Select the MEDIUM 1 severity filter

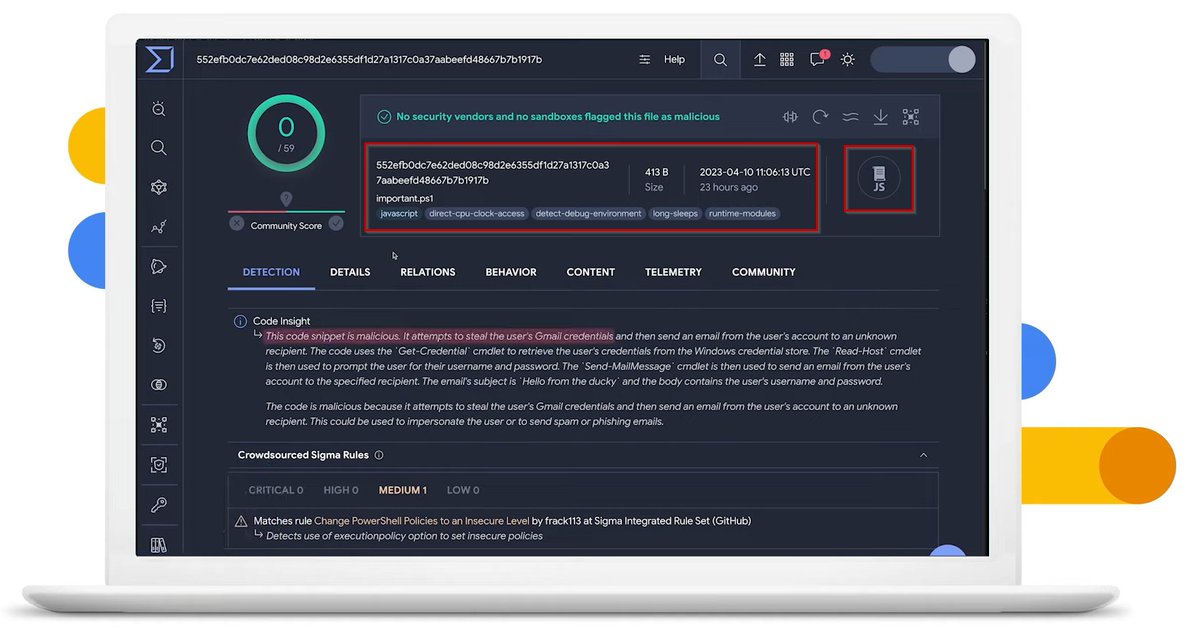[x=403, y=491]
